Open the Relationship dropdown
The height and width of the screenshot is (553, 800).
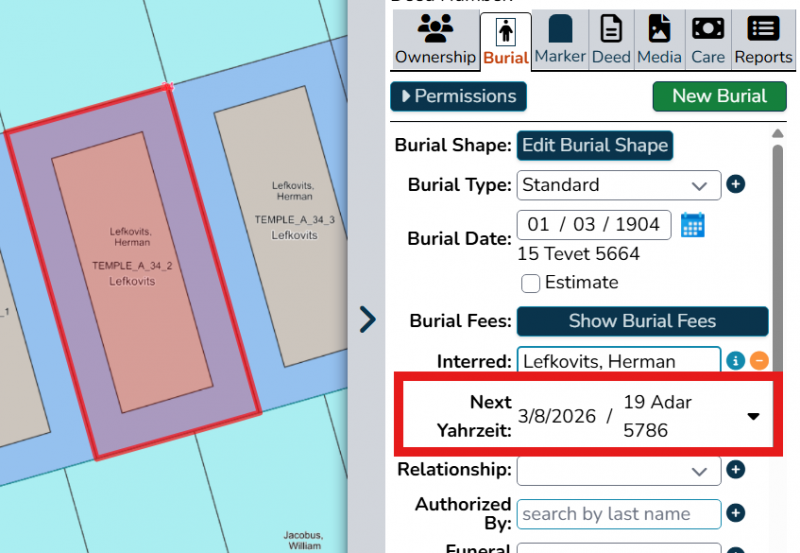point(618,470)
